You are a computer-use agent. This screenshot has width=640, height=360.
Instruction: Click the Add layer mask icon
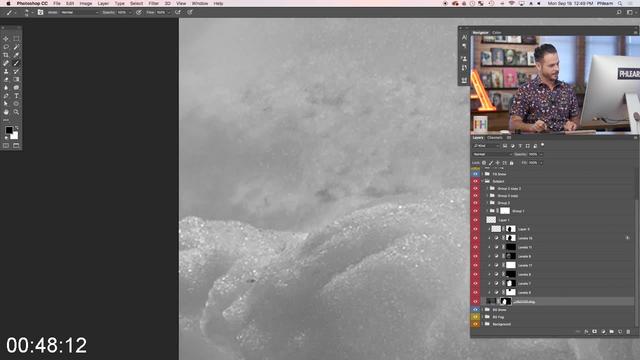pos(595,332)
